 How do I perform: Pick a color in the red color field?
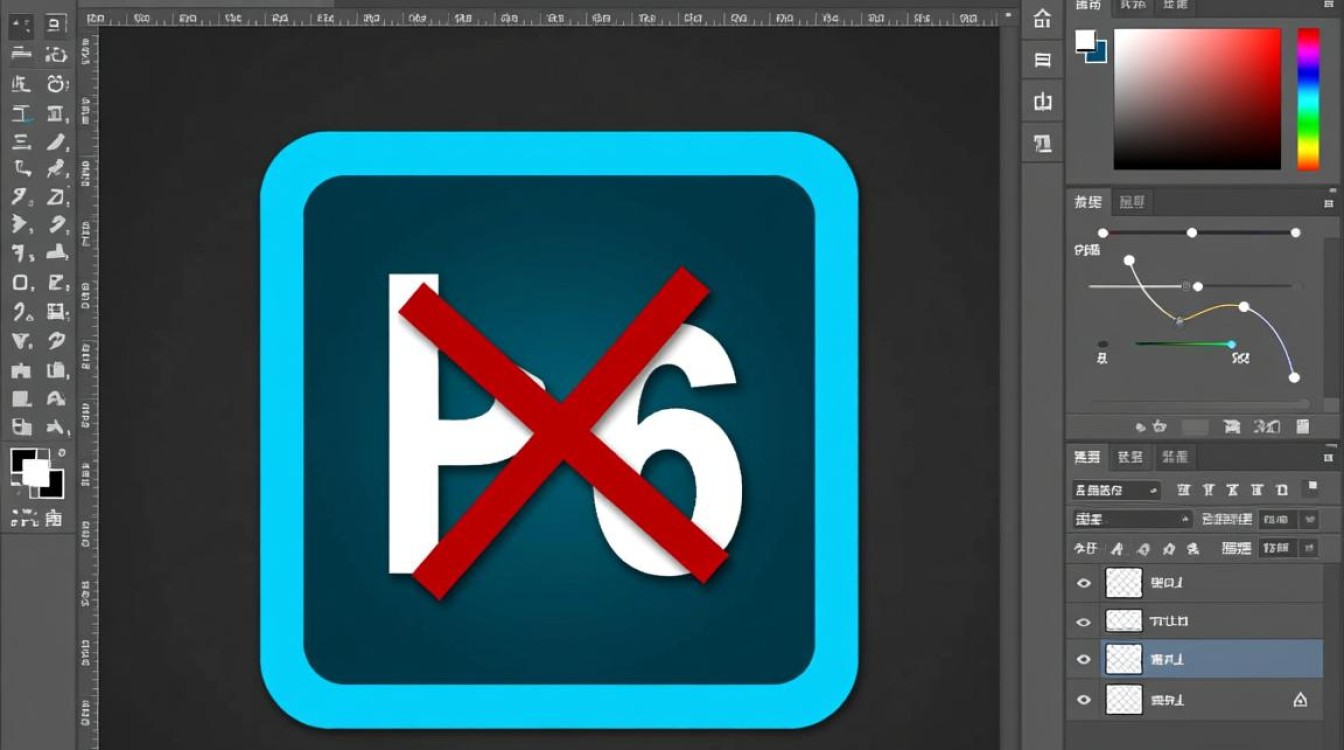point(1197,99)
